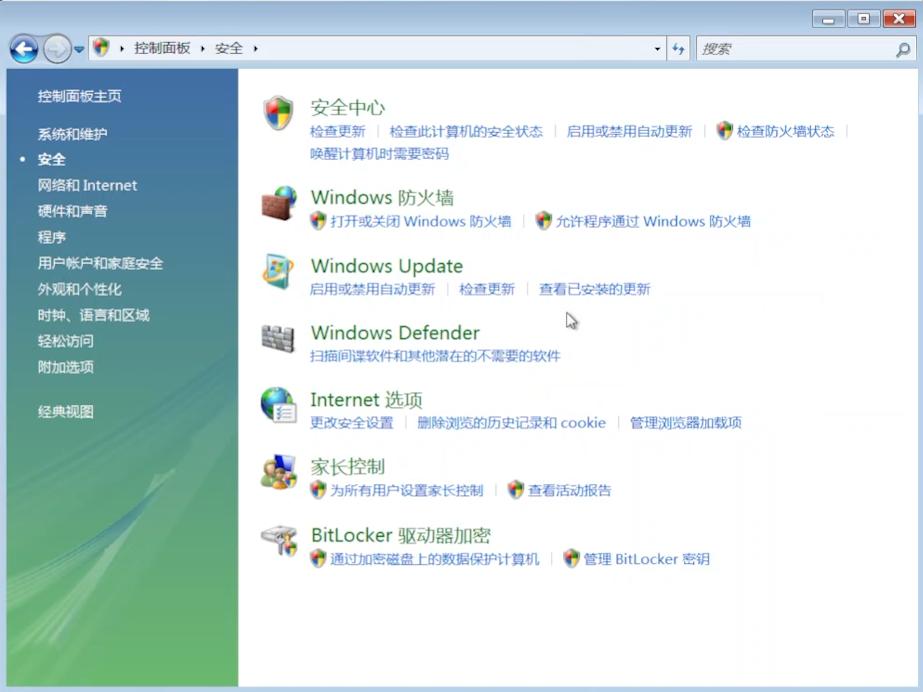Click the Windows Update icon
Screen dimensions: 923x692
tap(278, 271)
